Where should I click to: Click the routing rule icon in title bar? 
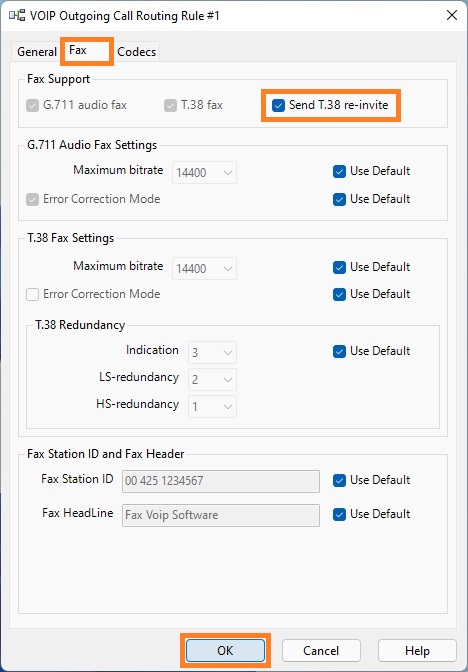pyautogui.click(x=17, y=16)
